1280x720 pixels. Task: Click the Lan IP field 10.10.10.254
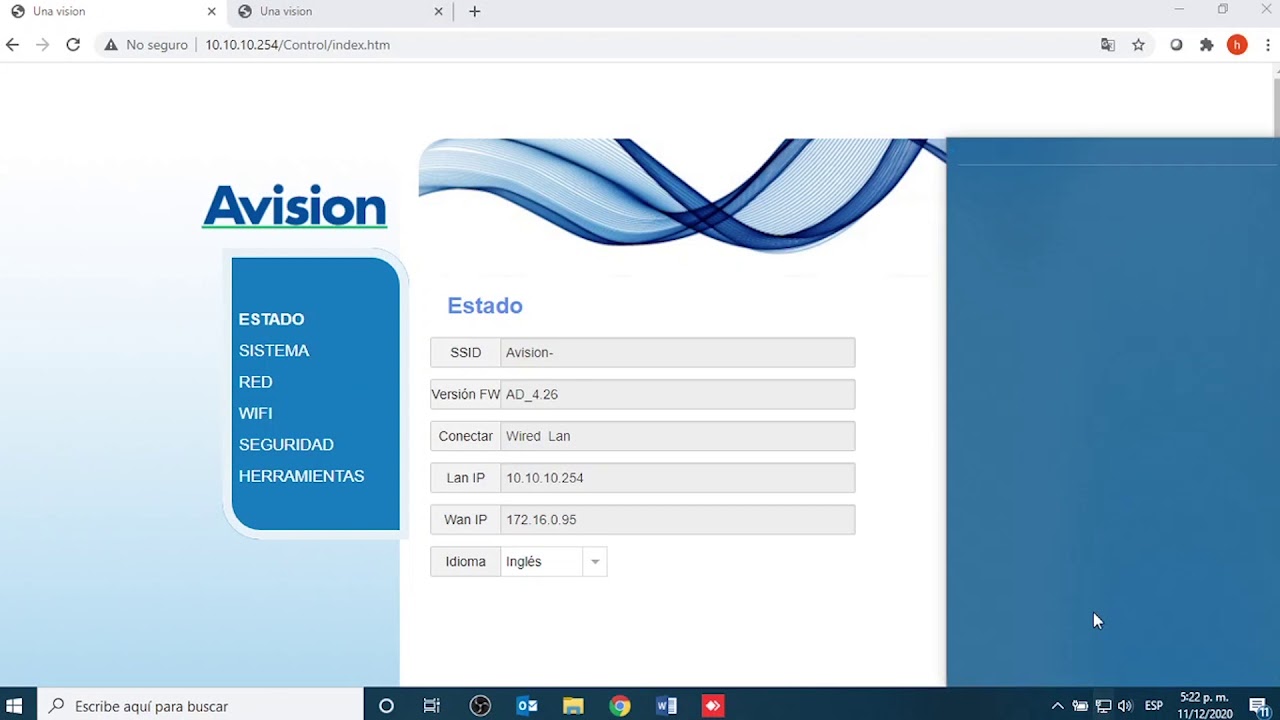677,478
